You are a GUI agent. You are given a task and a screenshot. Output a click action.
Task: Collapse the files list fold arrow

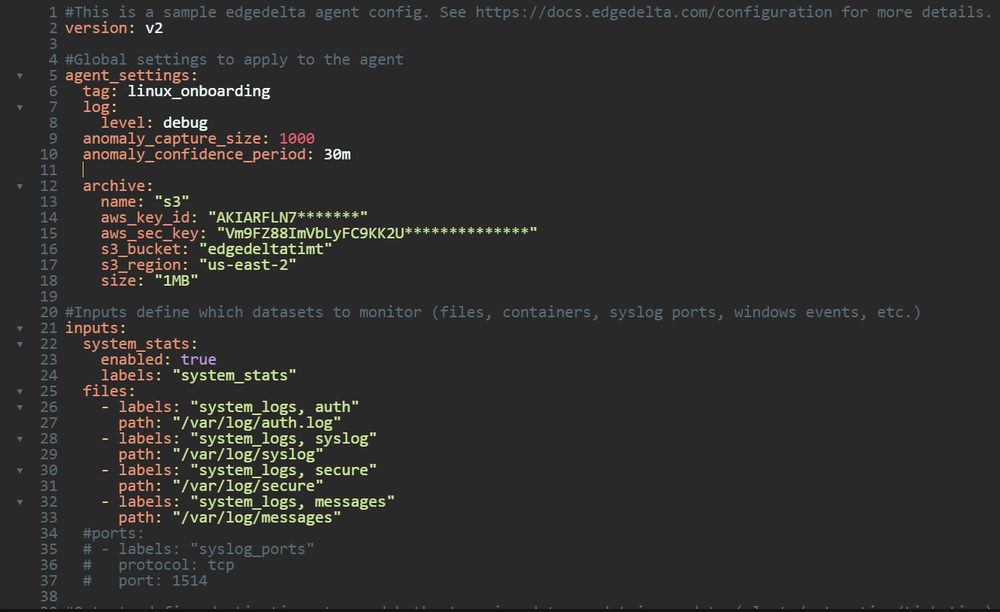pos(20,391)
